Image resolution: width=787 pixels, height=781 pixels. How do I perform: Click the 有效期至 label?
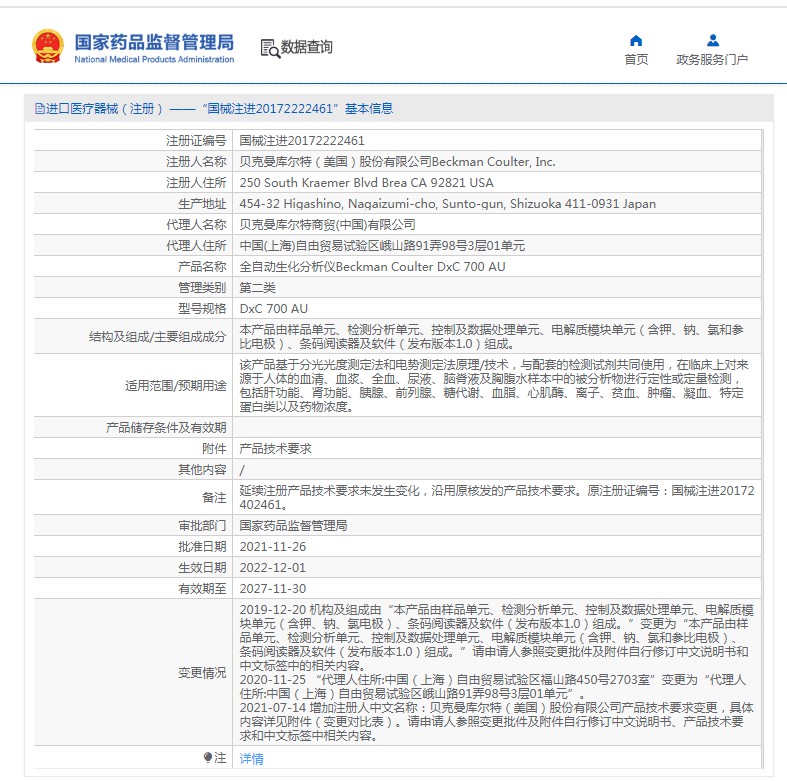[202, 589]
